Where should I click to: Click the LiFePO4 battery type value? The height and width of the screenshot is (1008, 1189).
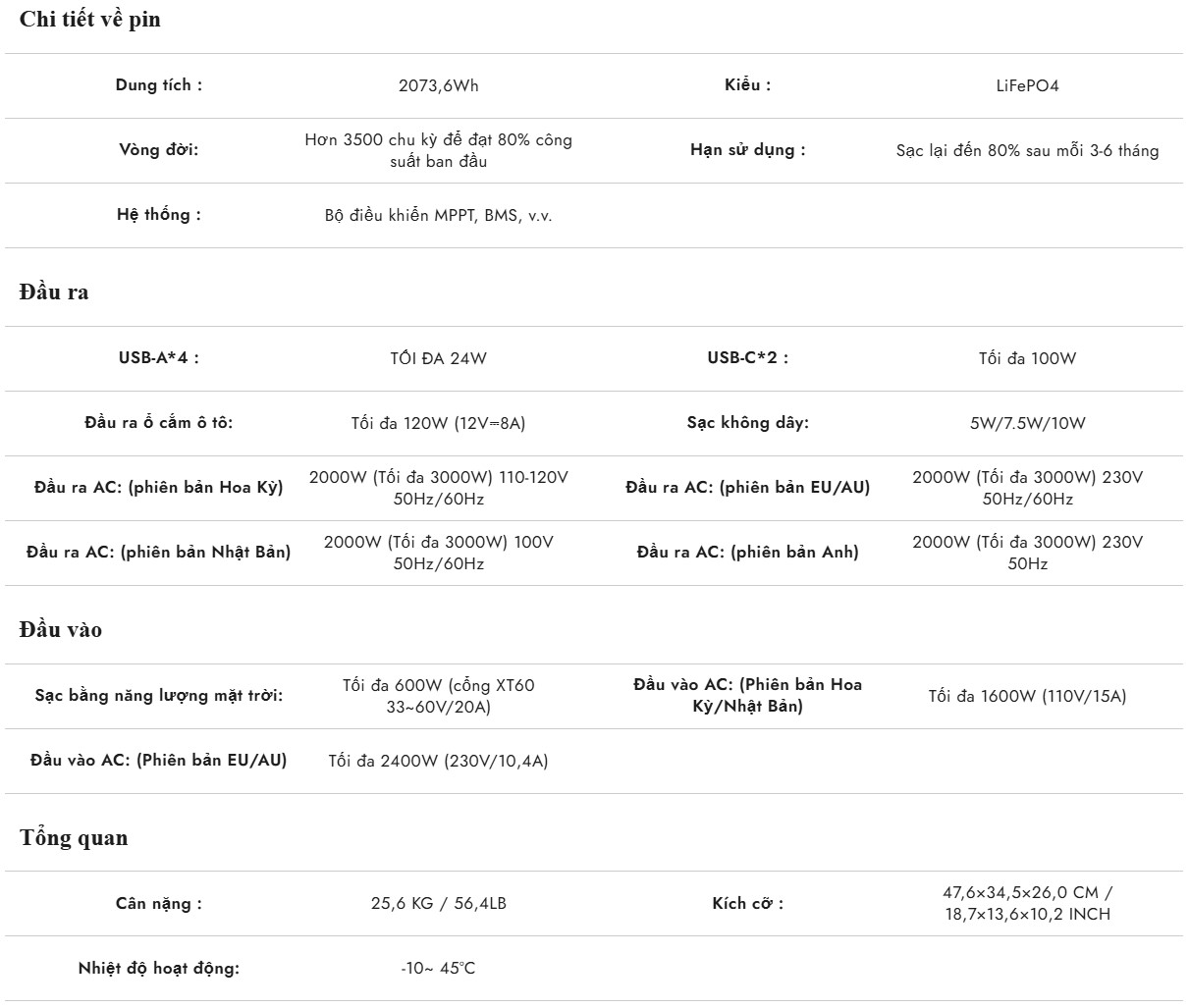[x=1027, y=85]
